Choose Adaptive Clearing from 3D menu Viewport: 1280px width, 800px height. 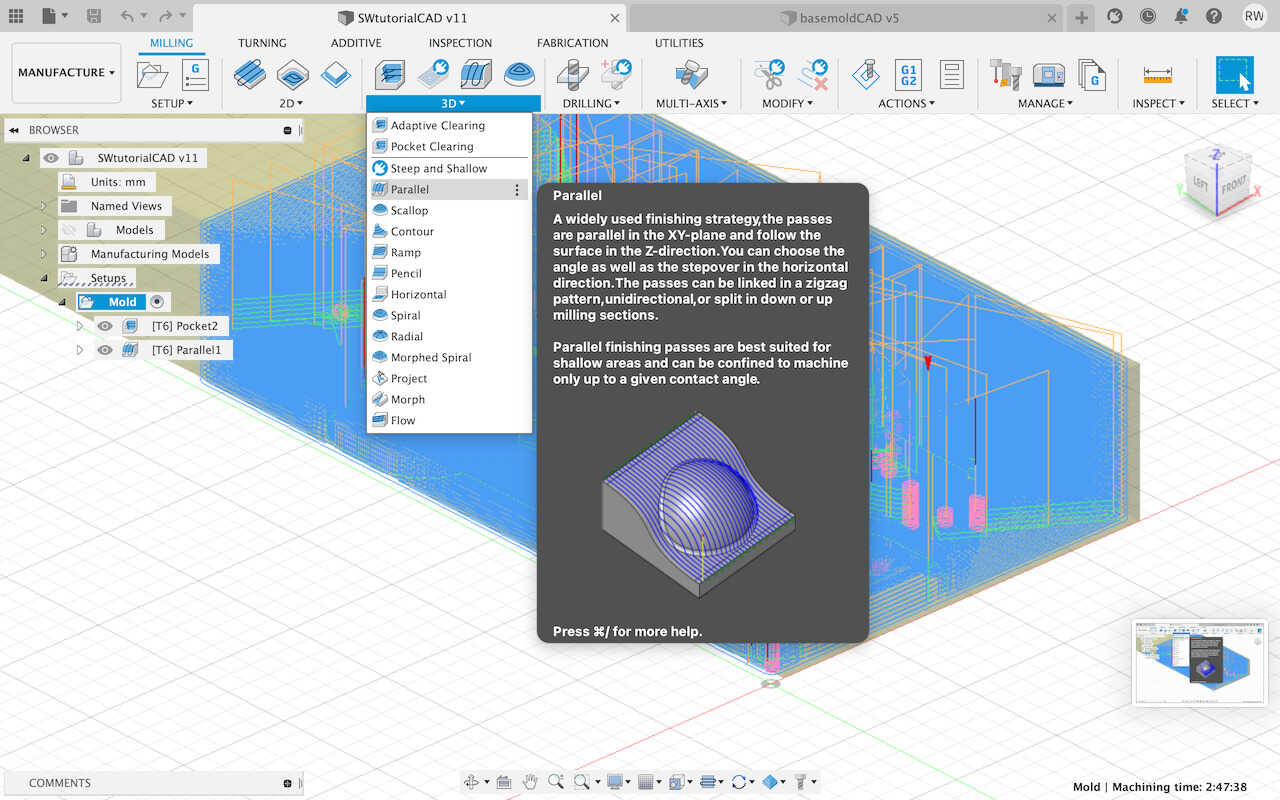448,125
